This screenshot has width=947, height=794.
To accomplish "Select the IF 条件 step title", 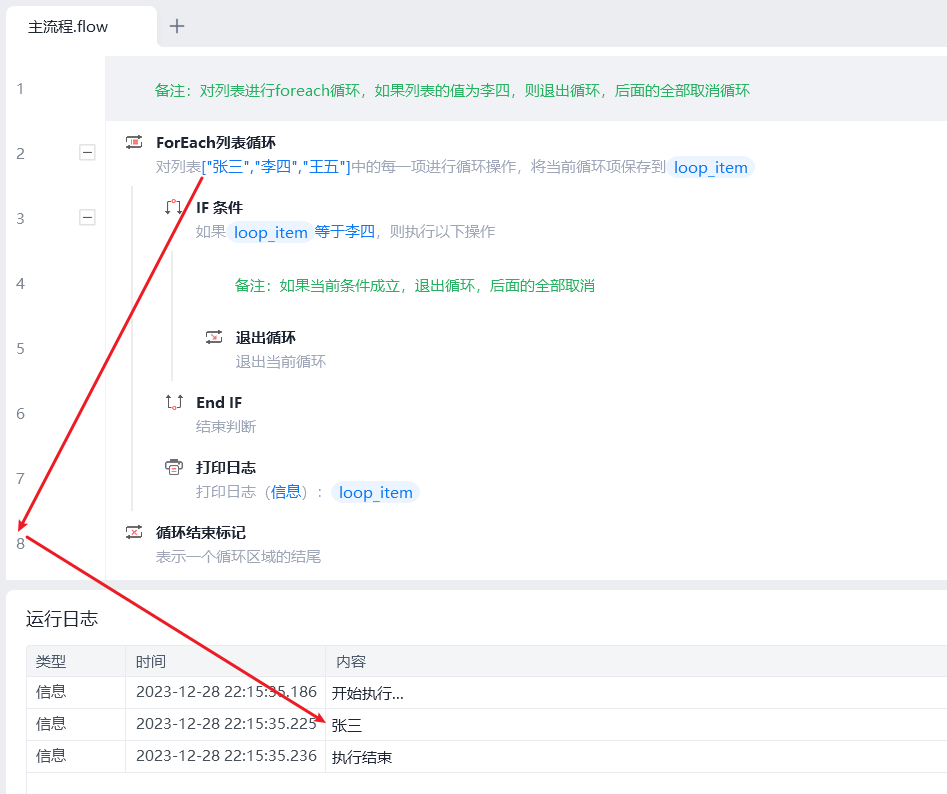I will click(219, 208).
